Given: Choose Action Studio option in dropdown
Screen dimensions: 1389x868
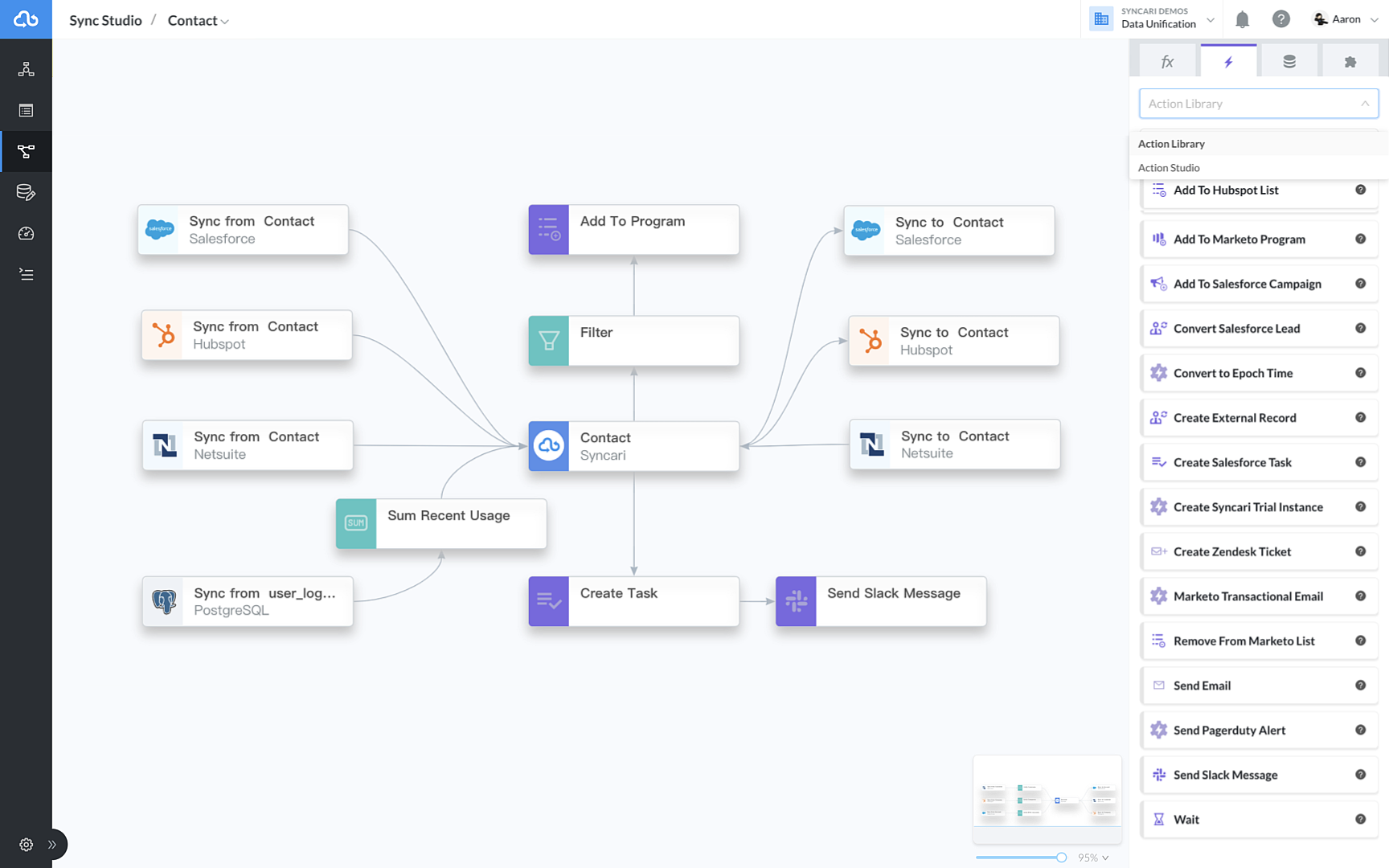Looking at the screenshot, I should coord(1259,168).
